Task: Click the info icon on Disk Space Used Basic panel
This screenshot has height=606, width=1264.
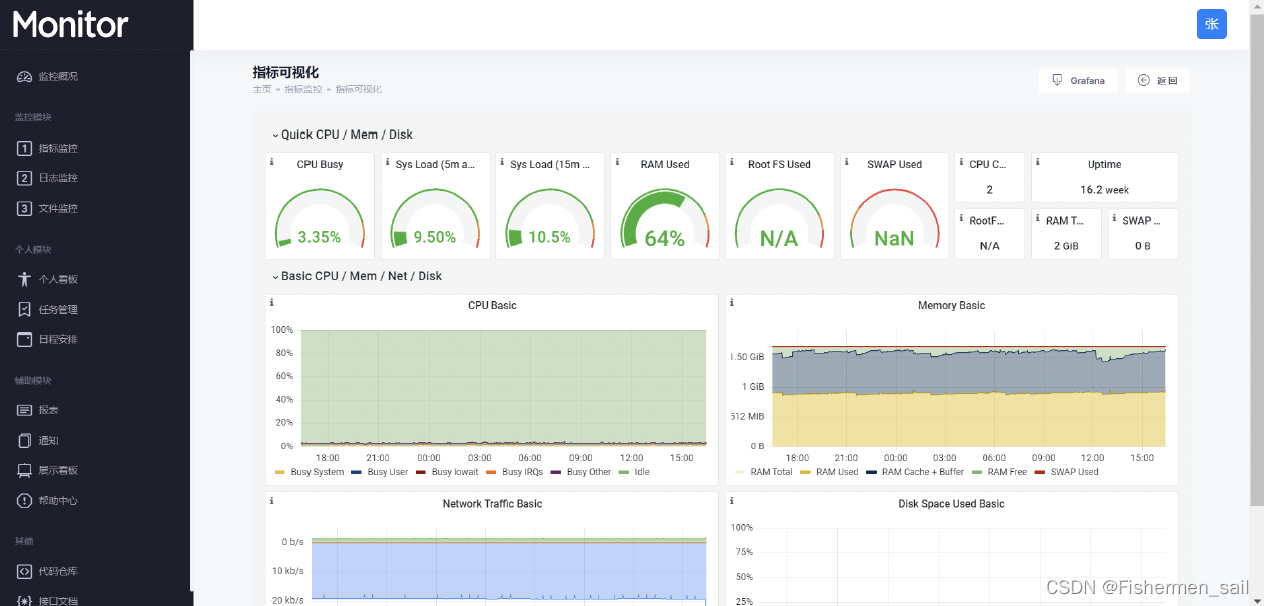Action: coord(731,500)
